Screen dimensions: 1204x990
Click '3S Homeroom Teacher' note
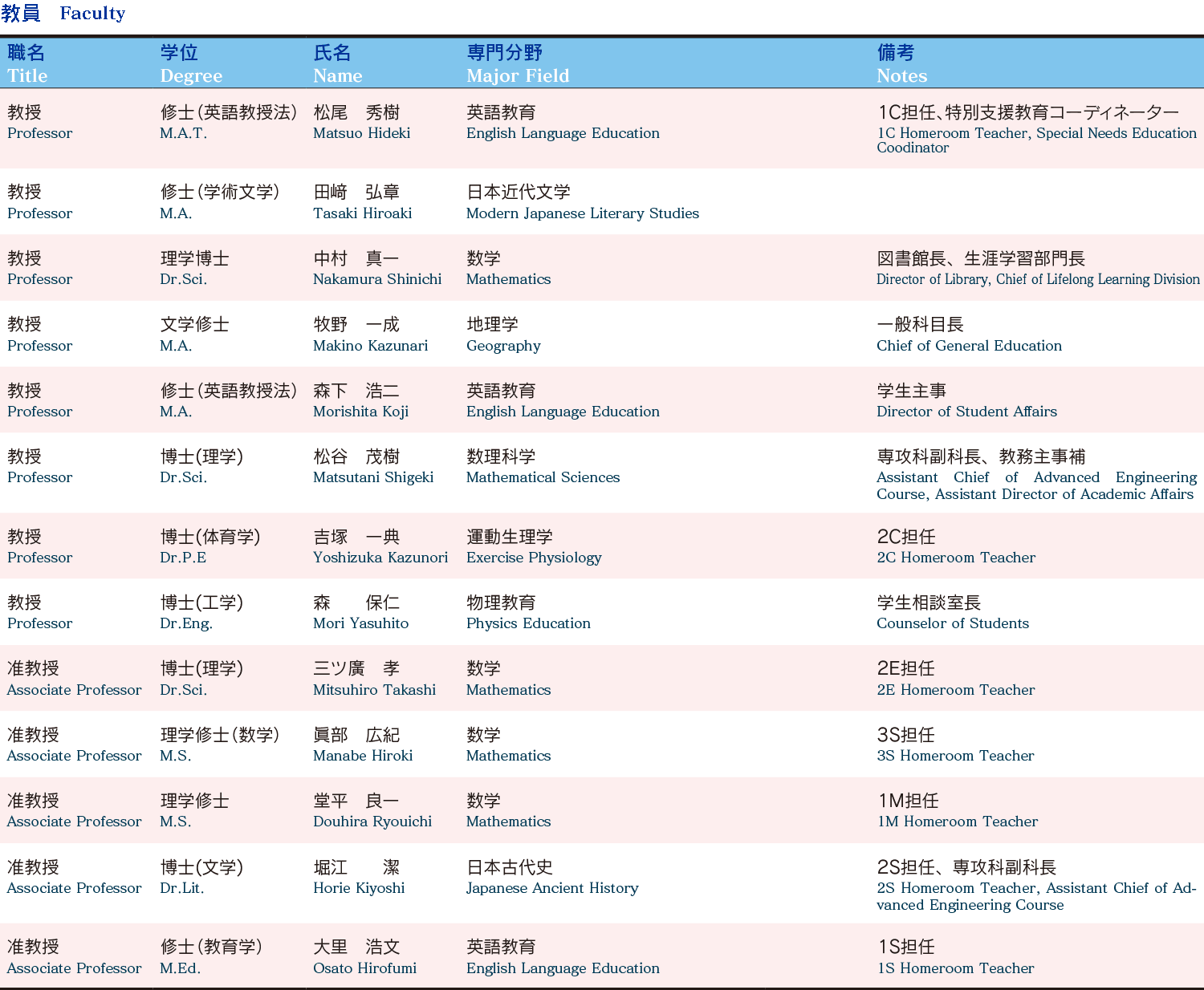(955, 756)
